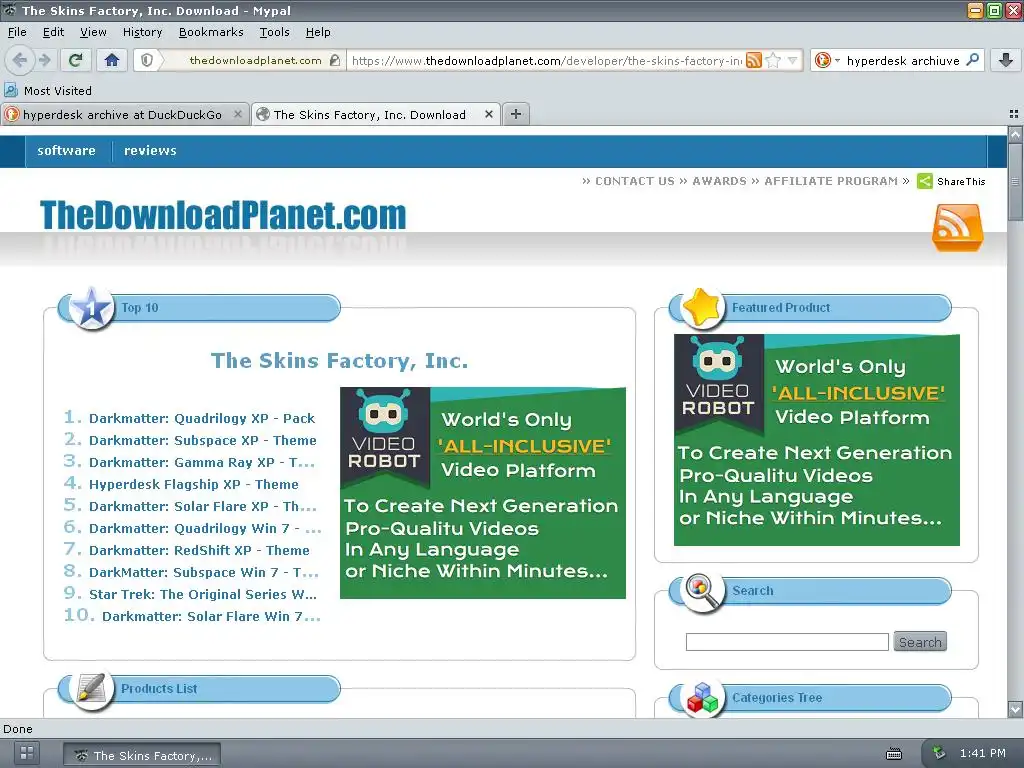
Task: Click the Search button in the sidebar
Action: (920, 642)
